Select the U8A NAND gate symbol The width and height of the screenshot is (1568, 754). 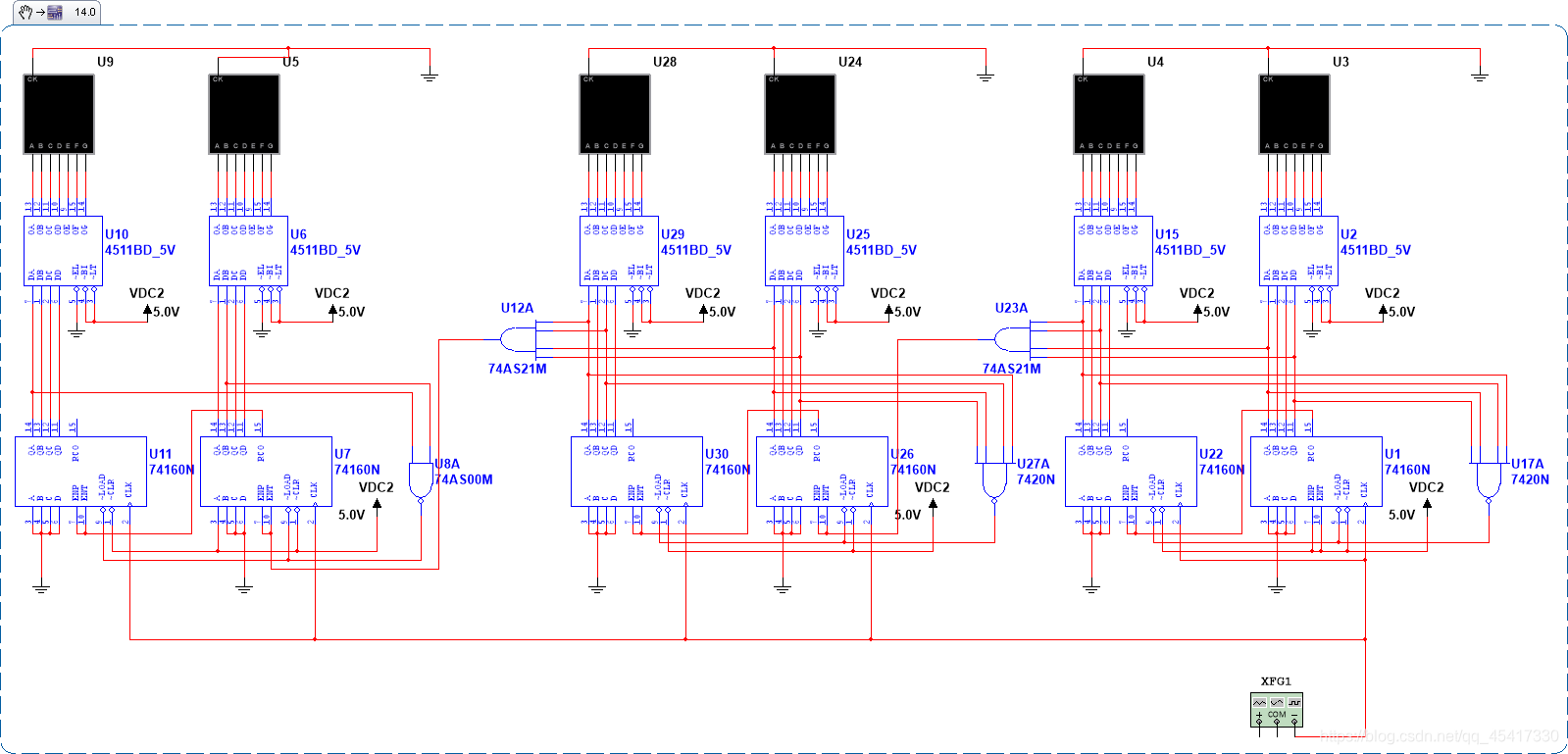421,480
